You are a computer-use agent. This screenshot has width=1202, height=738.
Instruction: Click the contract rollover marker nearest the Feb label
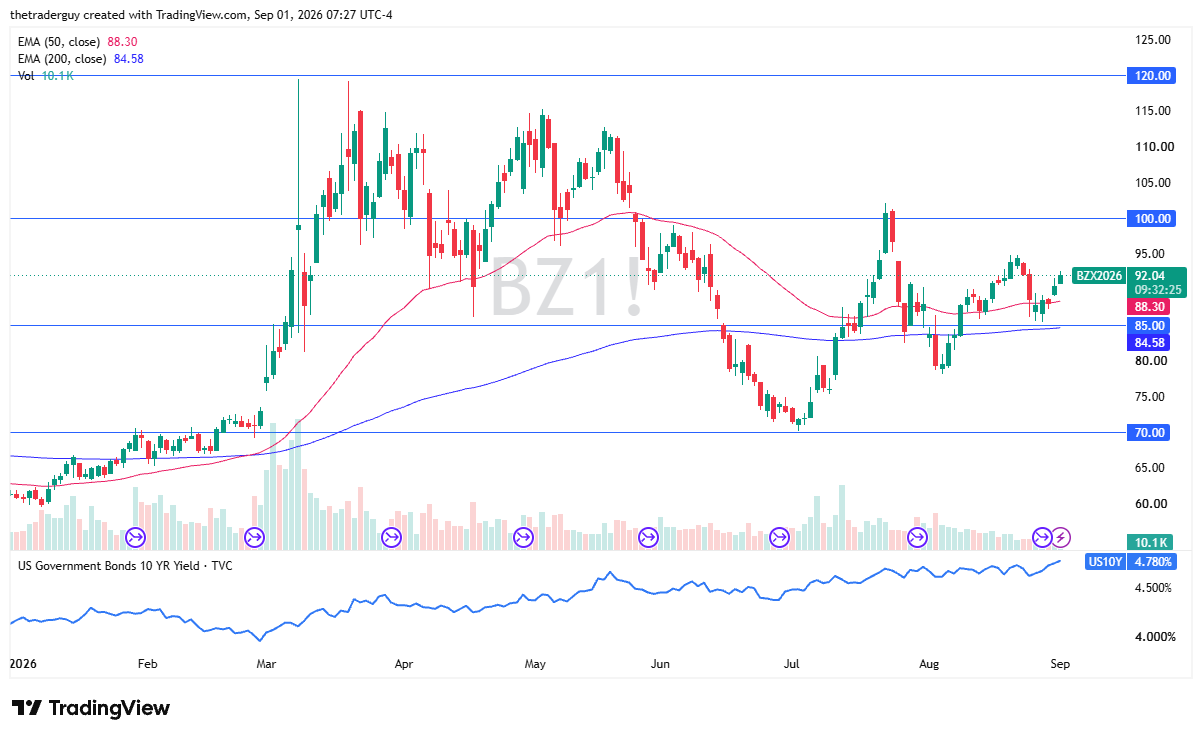point(136,538)
